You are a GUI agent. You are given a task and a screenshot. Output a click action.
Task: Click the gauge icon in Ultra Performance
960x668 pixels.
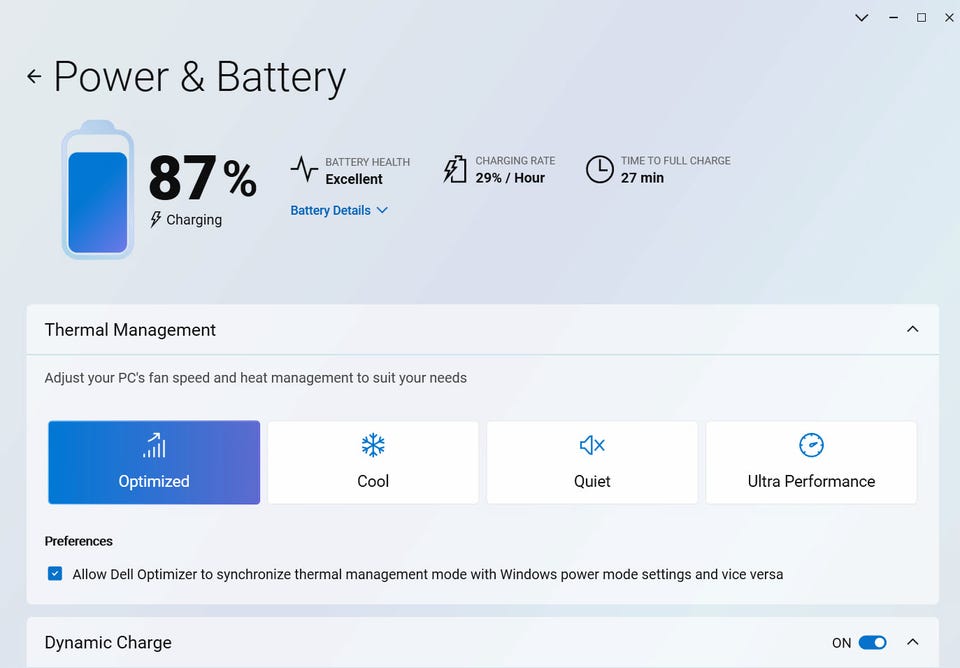[x=811, y=445]
